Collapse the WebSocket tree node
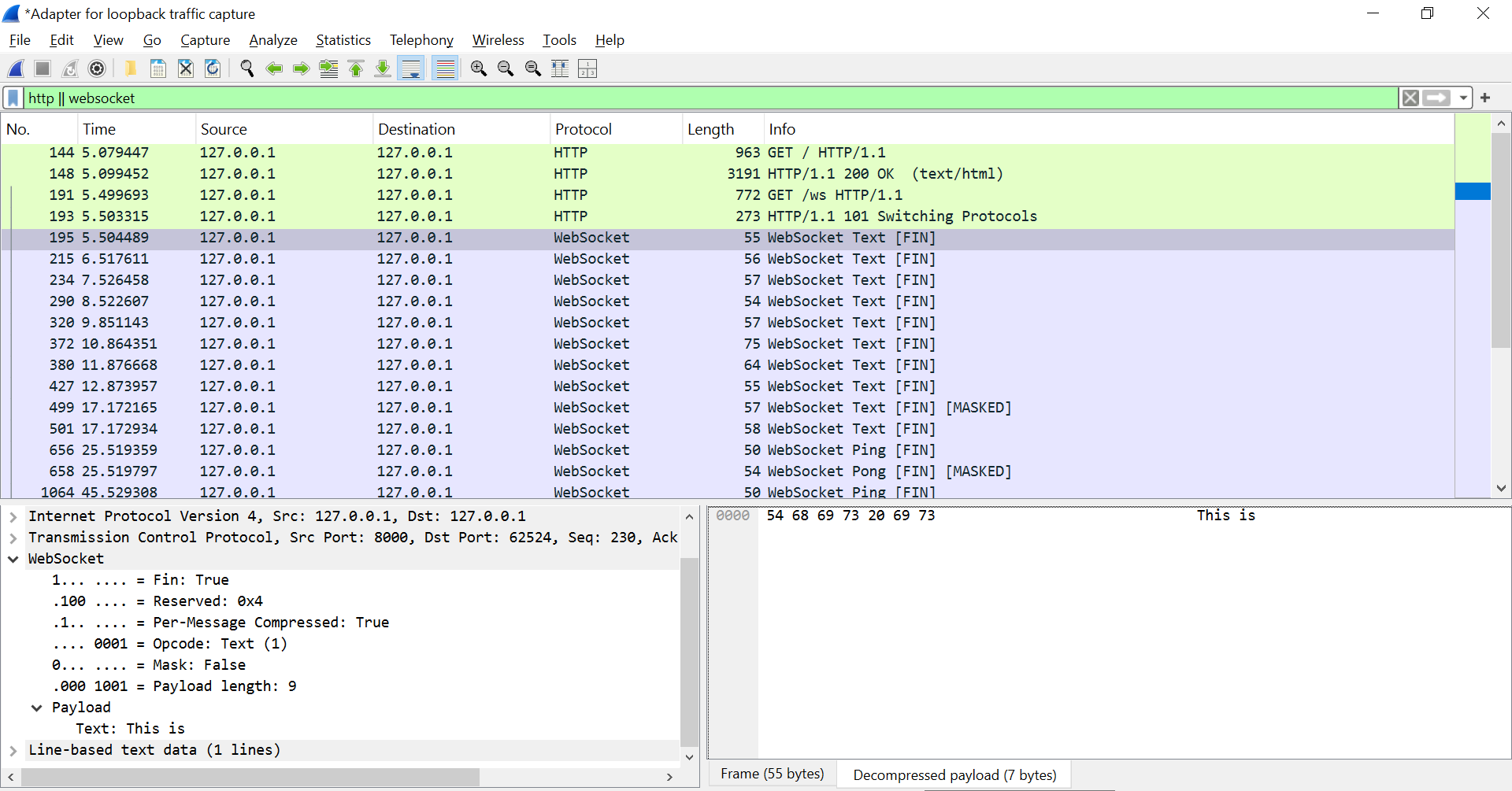Image resolution: width=1512 pixels, height=791 pixels. (x=13, y=559)
